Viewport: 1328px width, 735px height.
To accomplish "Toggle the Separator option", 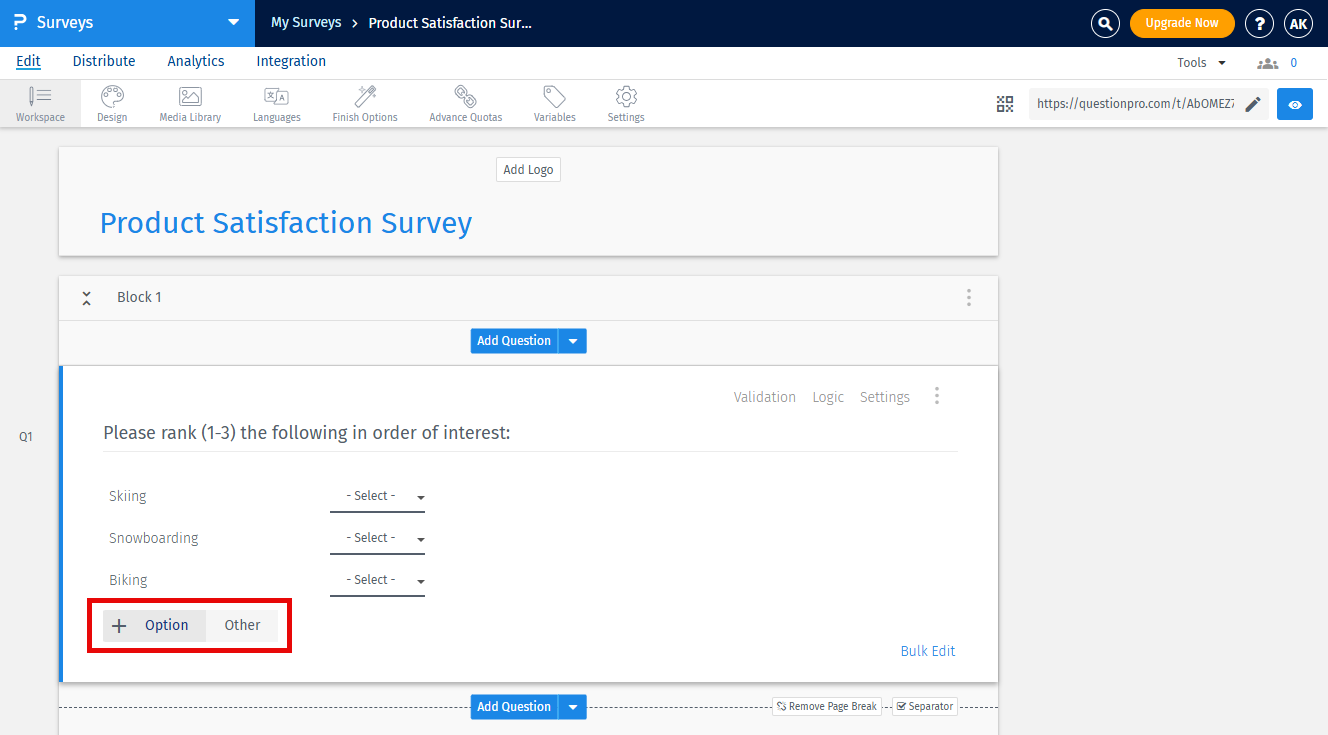I will click(x=924, y=706).
